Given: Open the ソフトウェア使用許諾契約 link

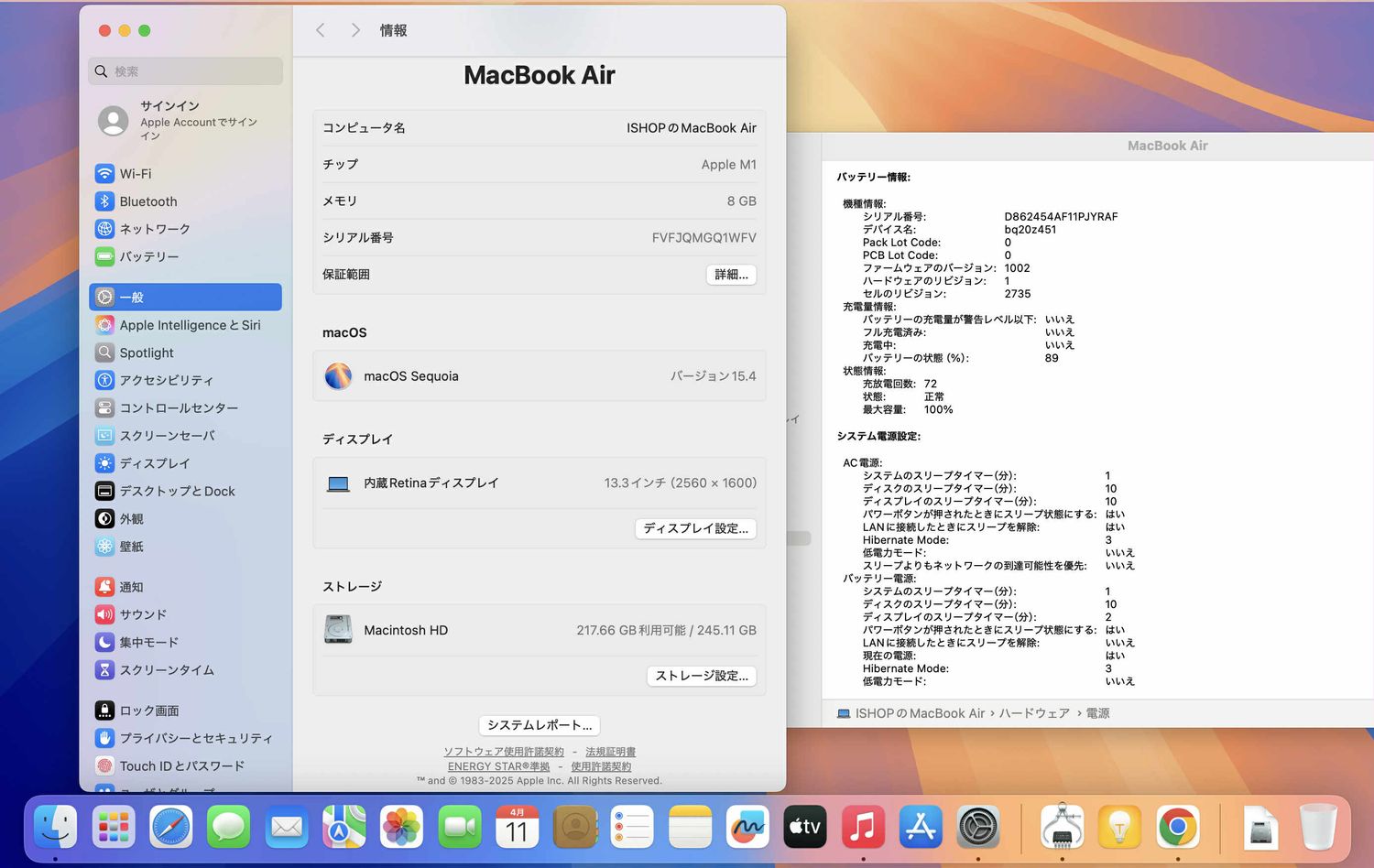Looking at the screenshot, I should tap(504, 752).
